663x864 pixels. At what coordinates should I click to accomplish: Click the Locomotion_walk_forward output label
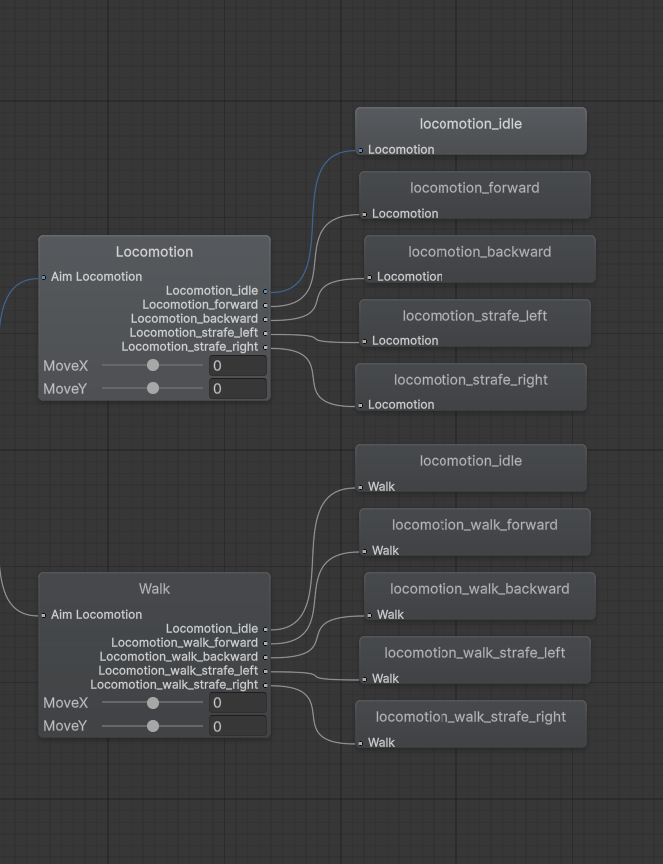(x=185, y=642)
